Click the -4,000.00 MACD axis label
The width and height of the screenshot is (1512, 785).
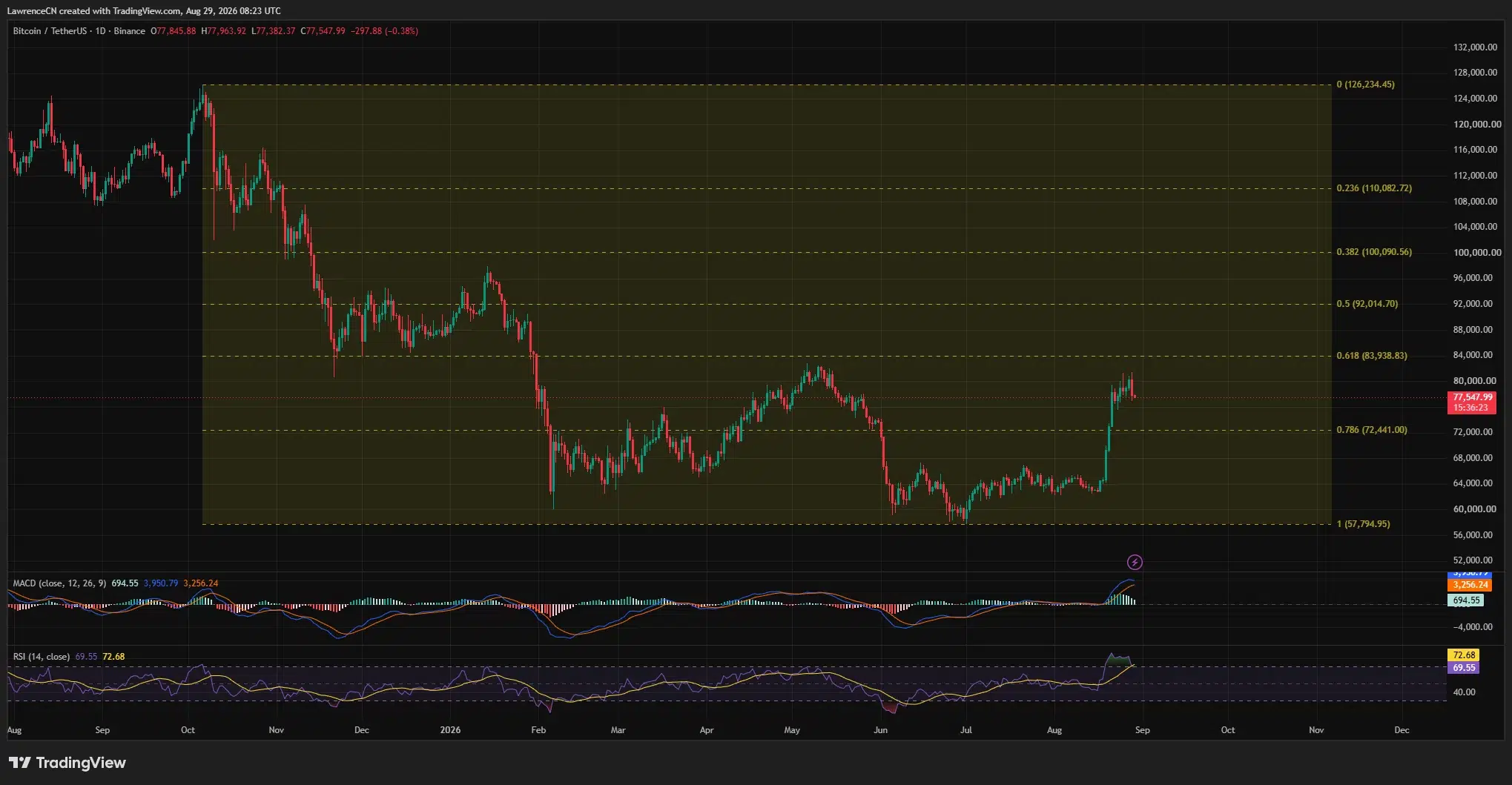(1473, 627)
